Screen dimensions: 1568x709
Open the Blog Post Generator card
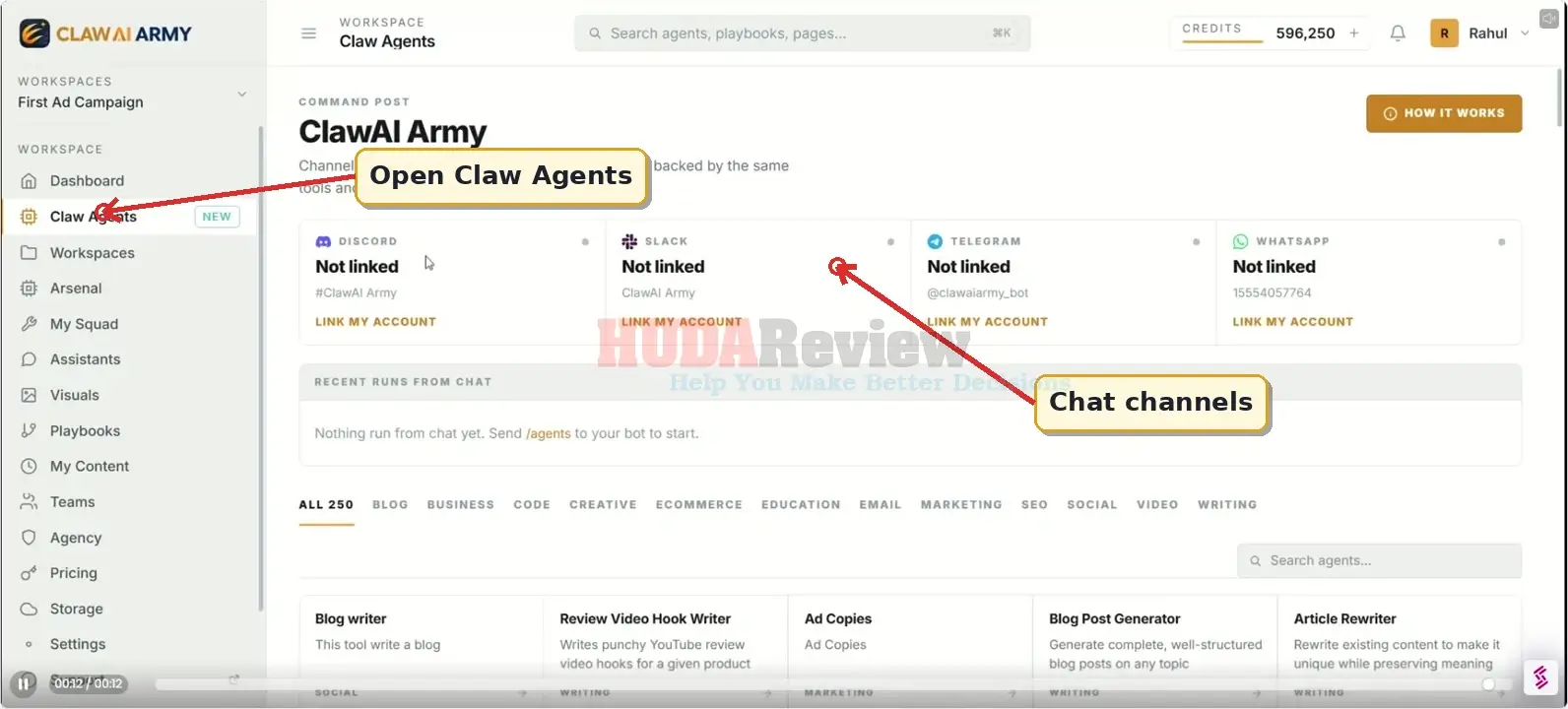1154,650
